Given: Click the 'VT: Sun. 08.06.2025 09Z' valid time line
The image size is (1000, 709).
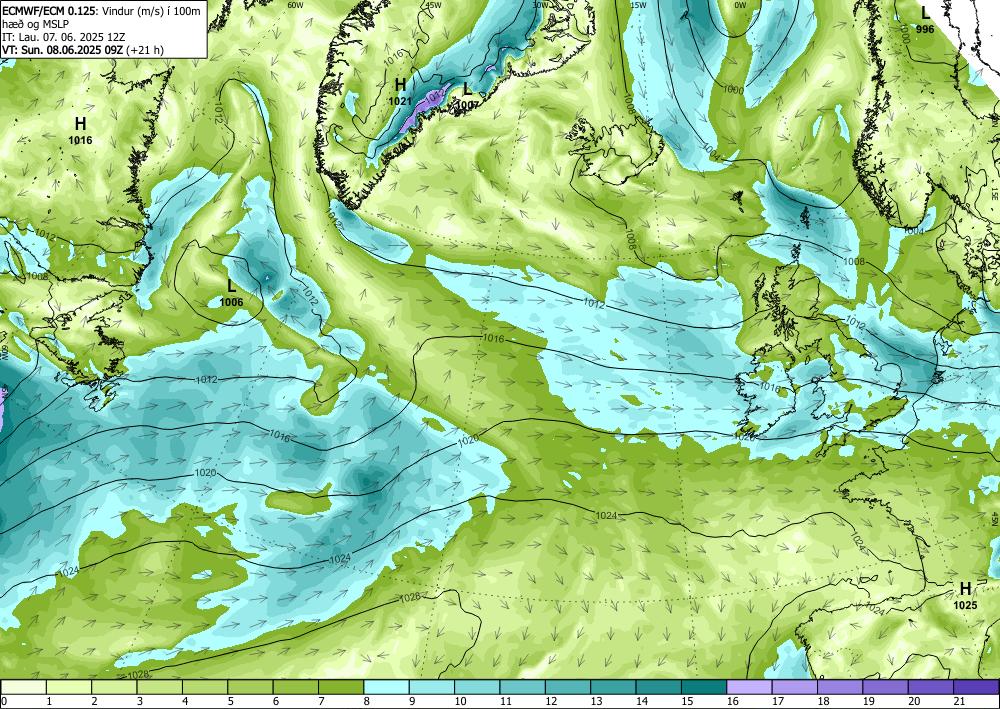Looking at the screenshot, I should pos(62,50).
